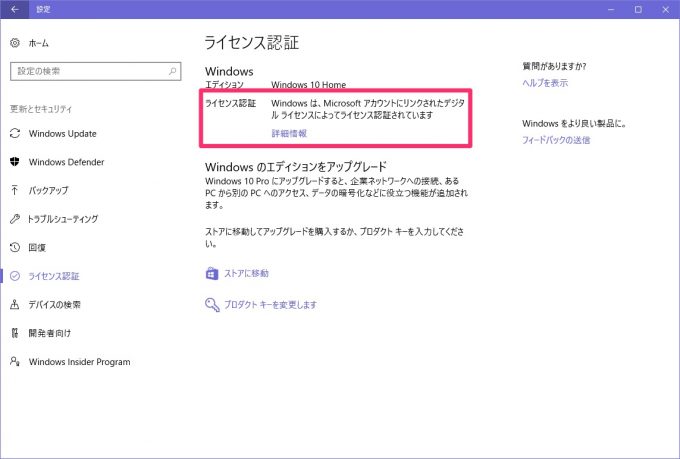
Task: Click Windows のエディションをアップグレード heading
Action: coord(296,167)
